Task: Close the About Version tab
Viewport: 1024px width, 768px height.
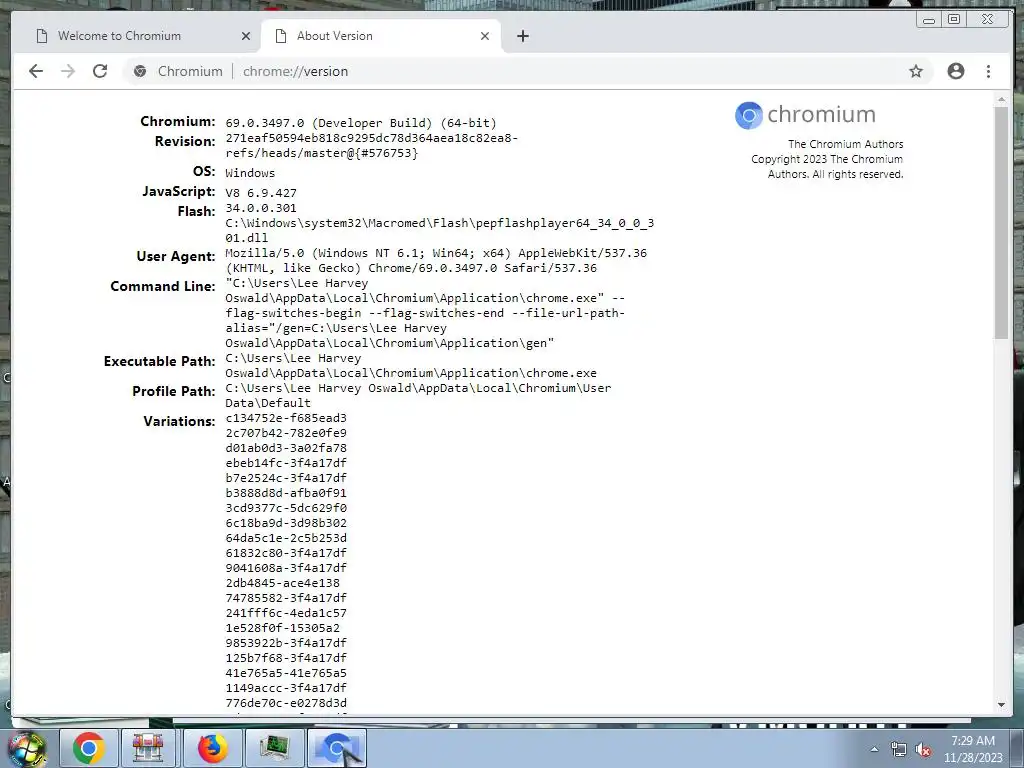Action: pos(485,36)
